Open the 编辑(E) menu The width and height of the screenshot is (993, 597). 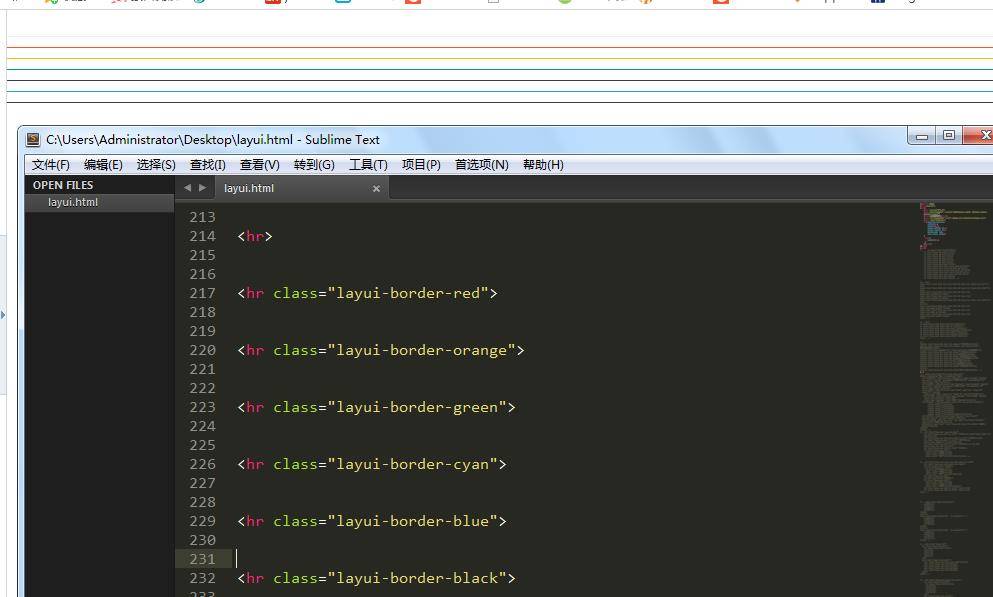[103, 165]
